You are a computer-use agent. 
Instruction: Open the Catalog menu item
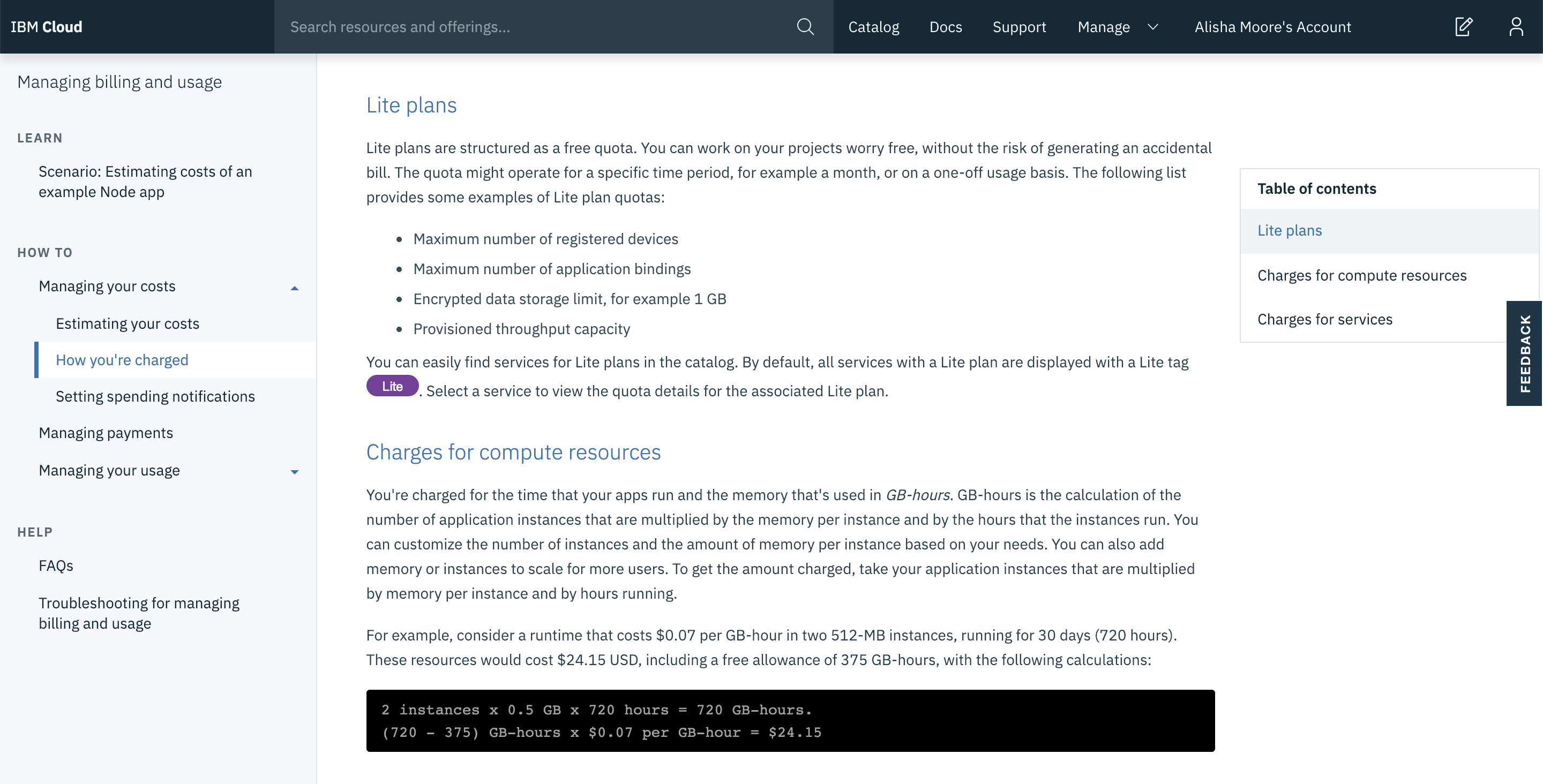873,27
